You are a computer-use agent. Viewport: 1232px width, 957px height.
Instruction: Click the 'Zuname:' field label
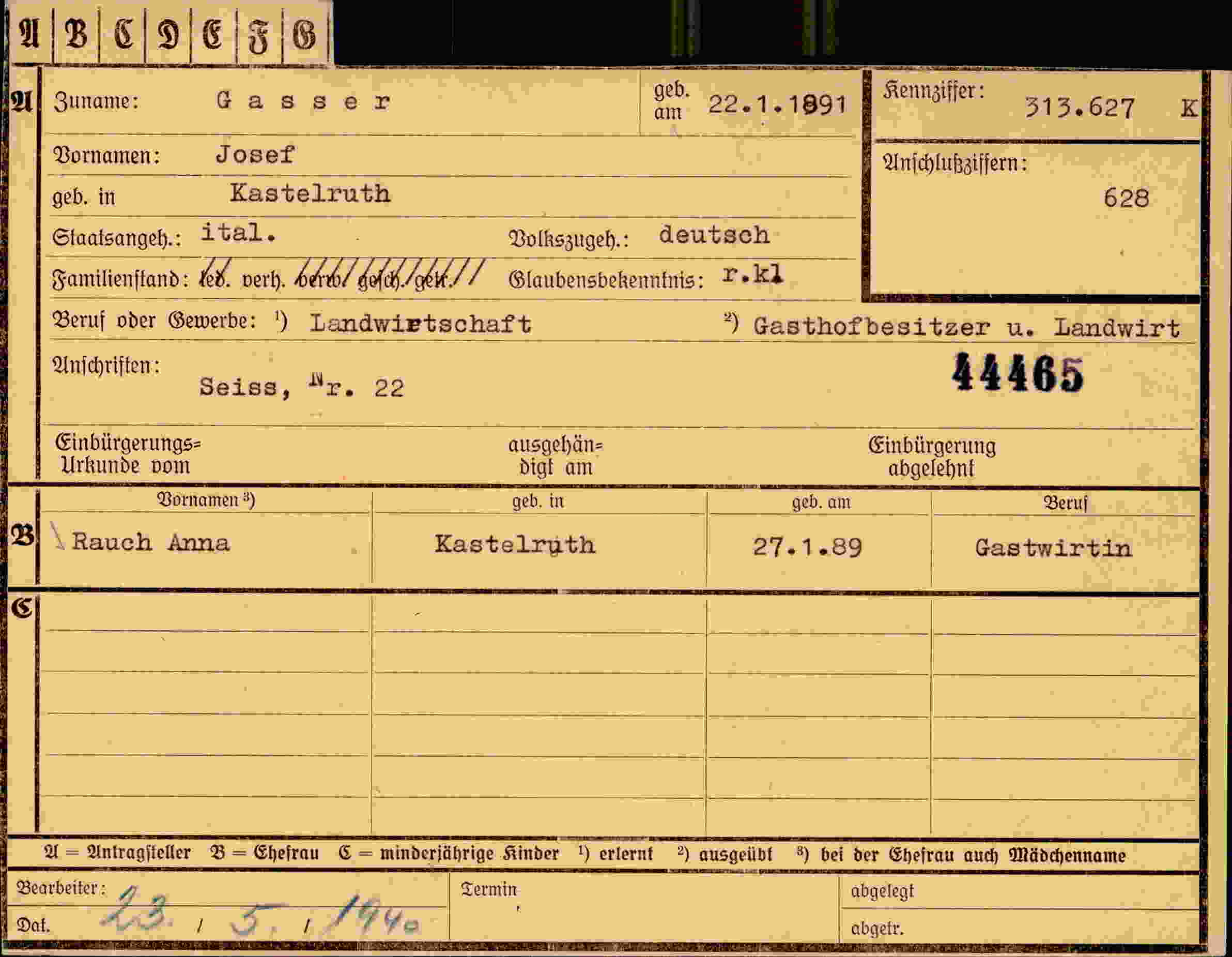pyautogui.click(x=96, y=102)
